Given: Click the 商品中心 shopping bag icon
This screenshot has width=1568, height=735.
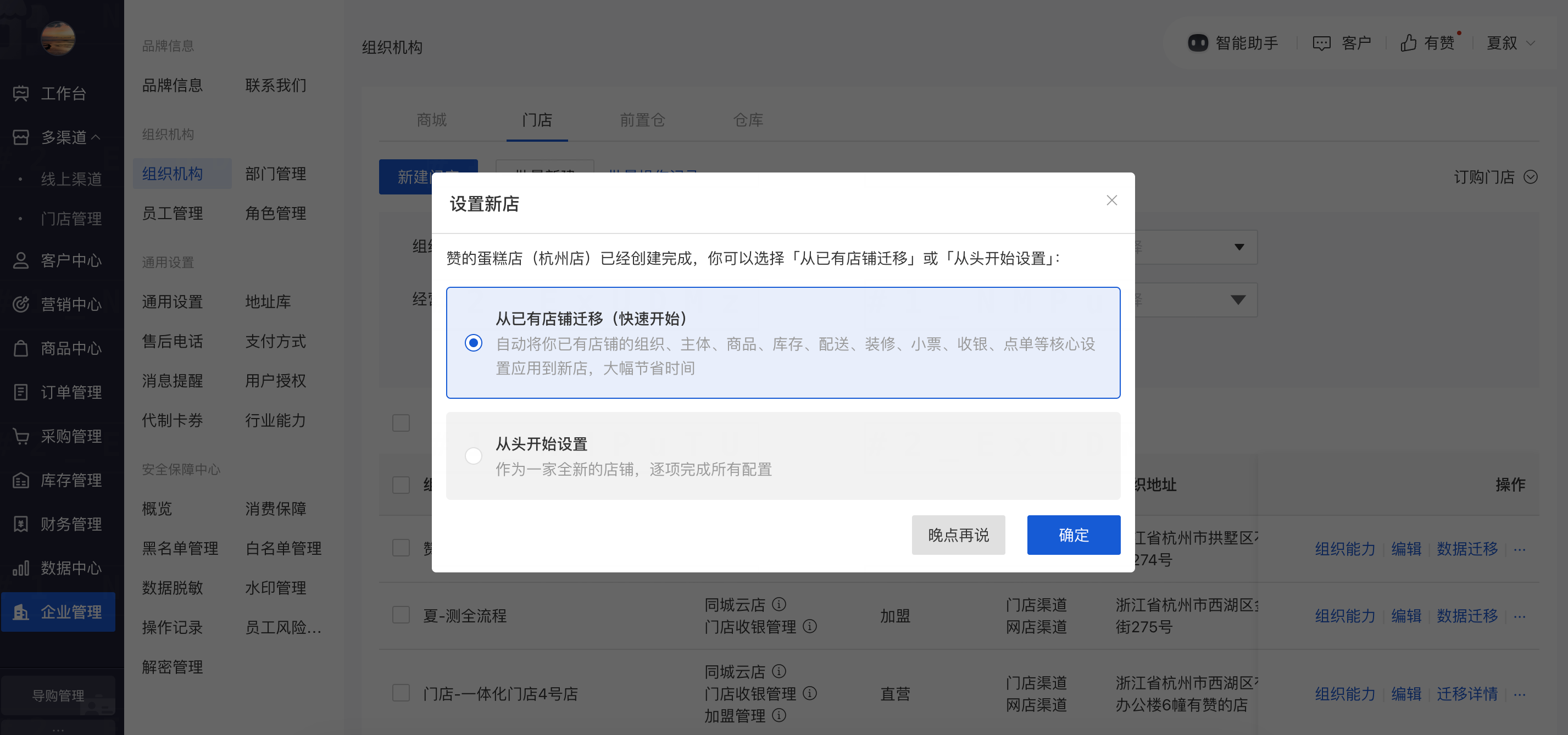Looking at the screenshot, I should (21, 349).
